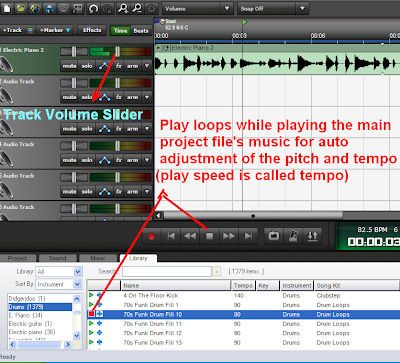Create a new project with the blank page icon

pyautogui.click(x=7, y=8)
